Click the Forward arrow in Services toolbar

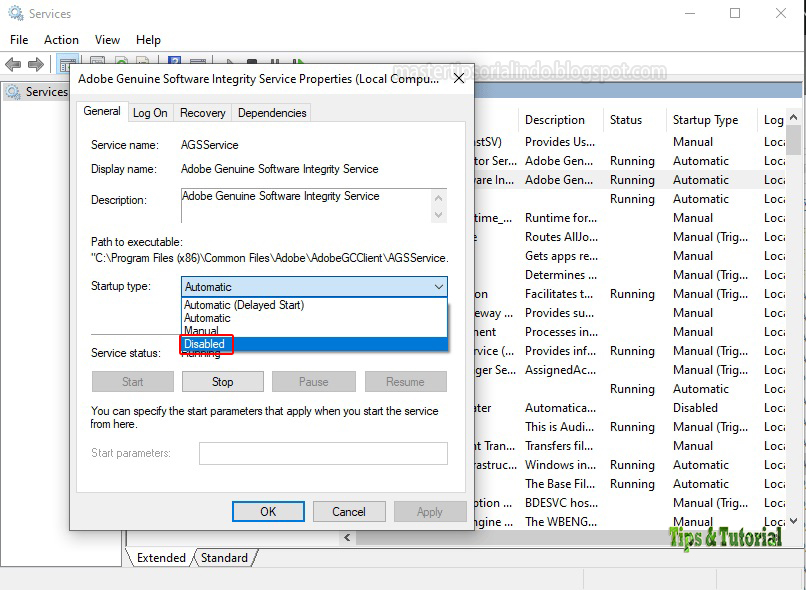(x=35, y=65)
